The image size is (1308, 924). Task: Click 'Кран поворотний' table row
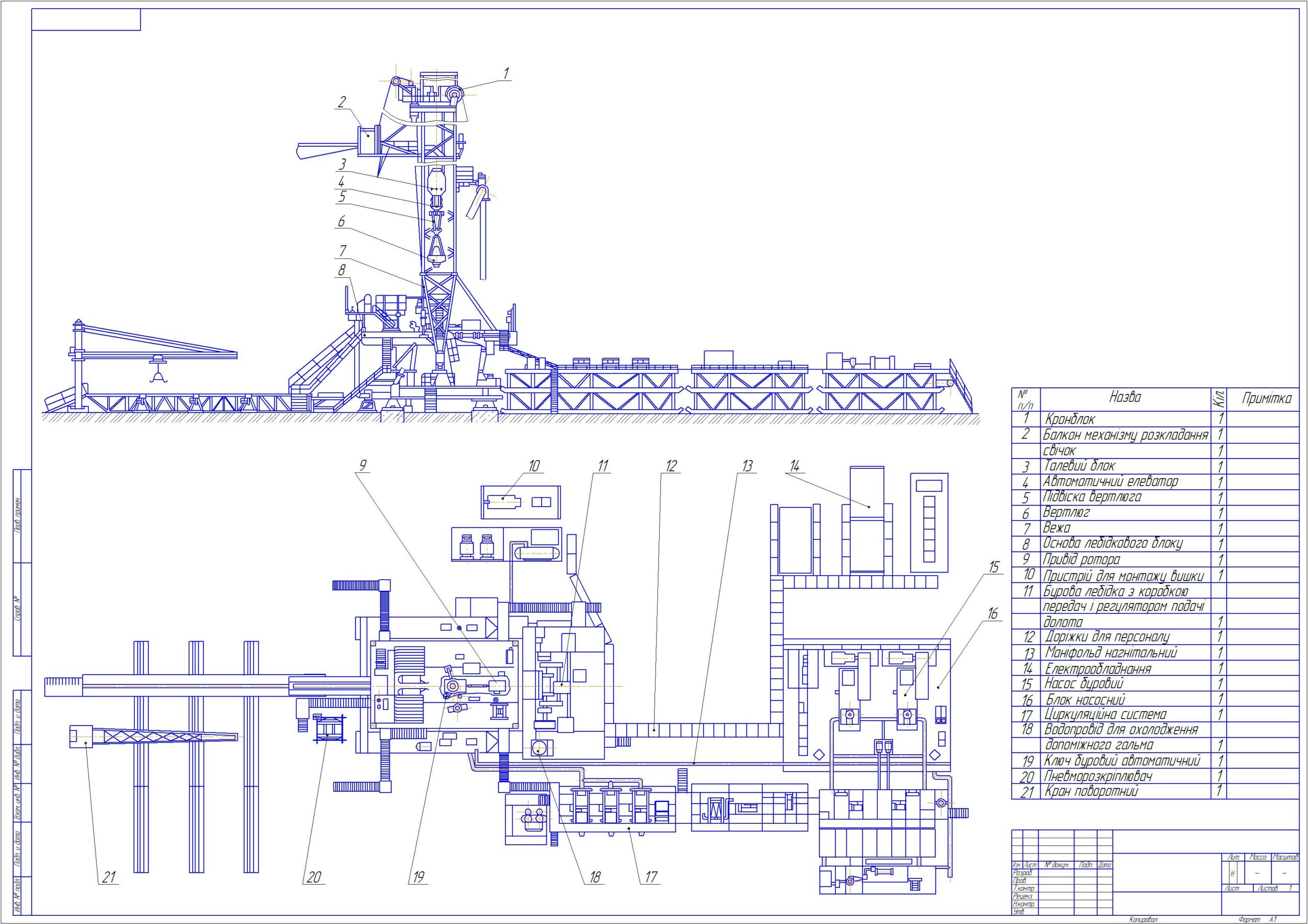(x=1091, y=791)
